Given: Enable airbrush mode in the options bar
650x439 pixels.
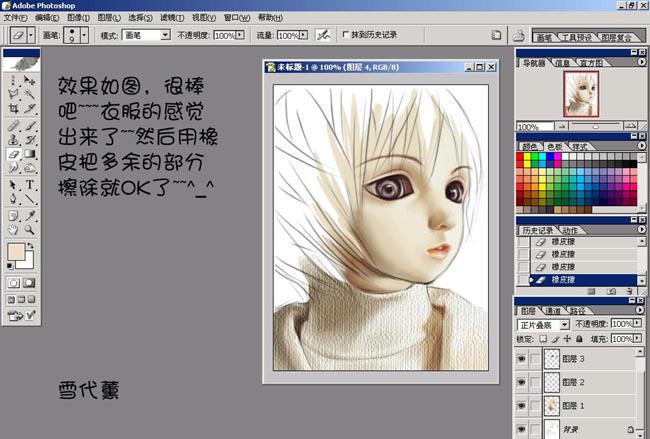Looking at the screenshot, I should [323, 35].
